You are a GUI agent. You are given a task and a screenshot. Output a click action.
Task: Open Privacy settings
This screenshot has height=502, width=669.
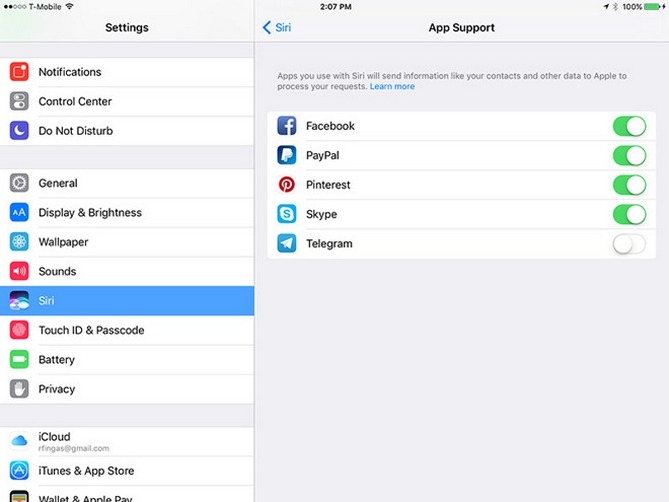pos(127,389)
